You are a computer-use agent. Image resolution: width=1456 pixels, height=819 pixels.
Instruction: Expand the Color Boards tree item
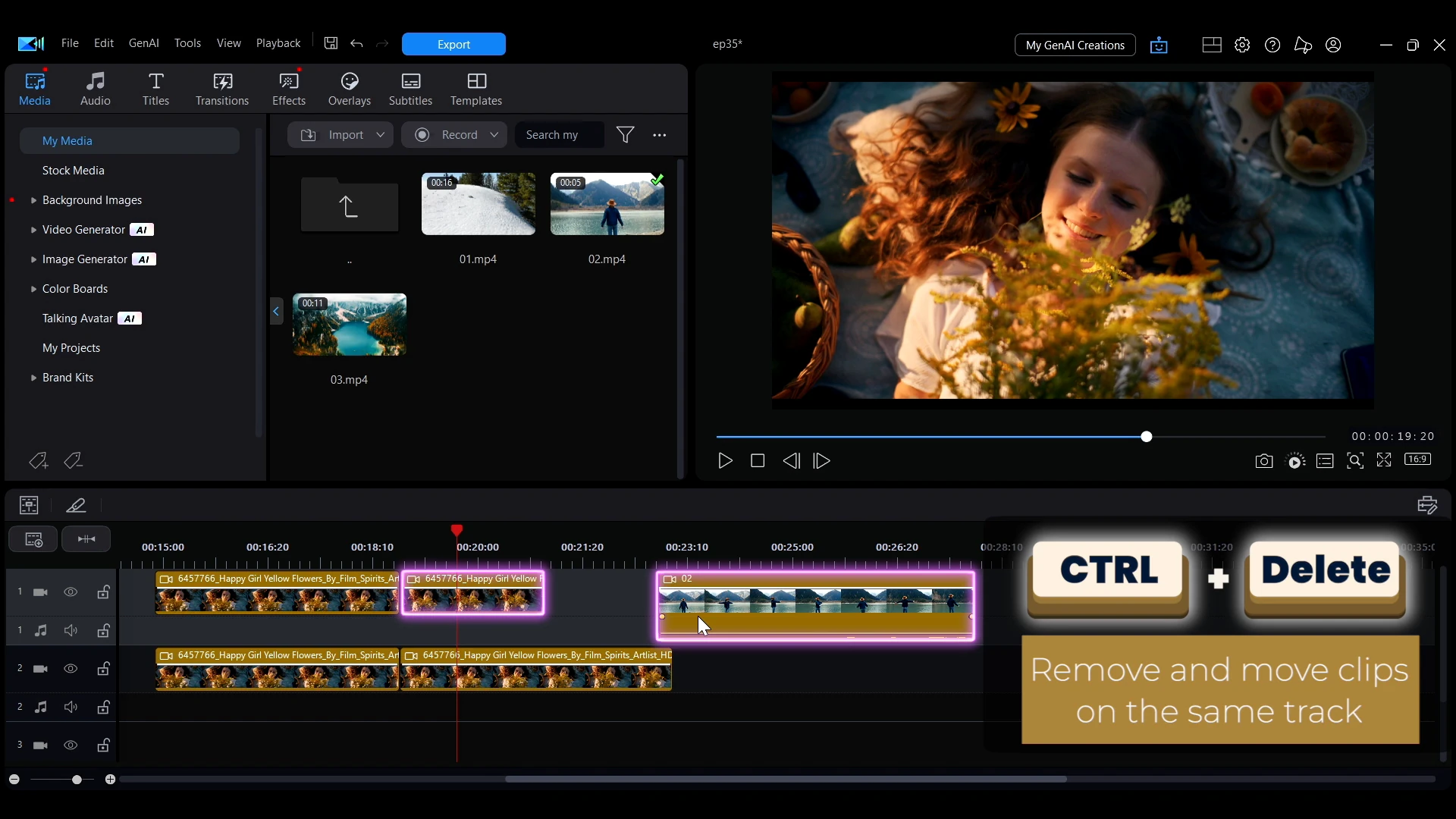pos(33,289)
